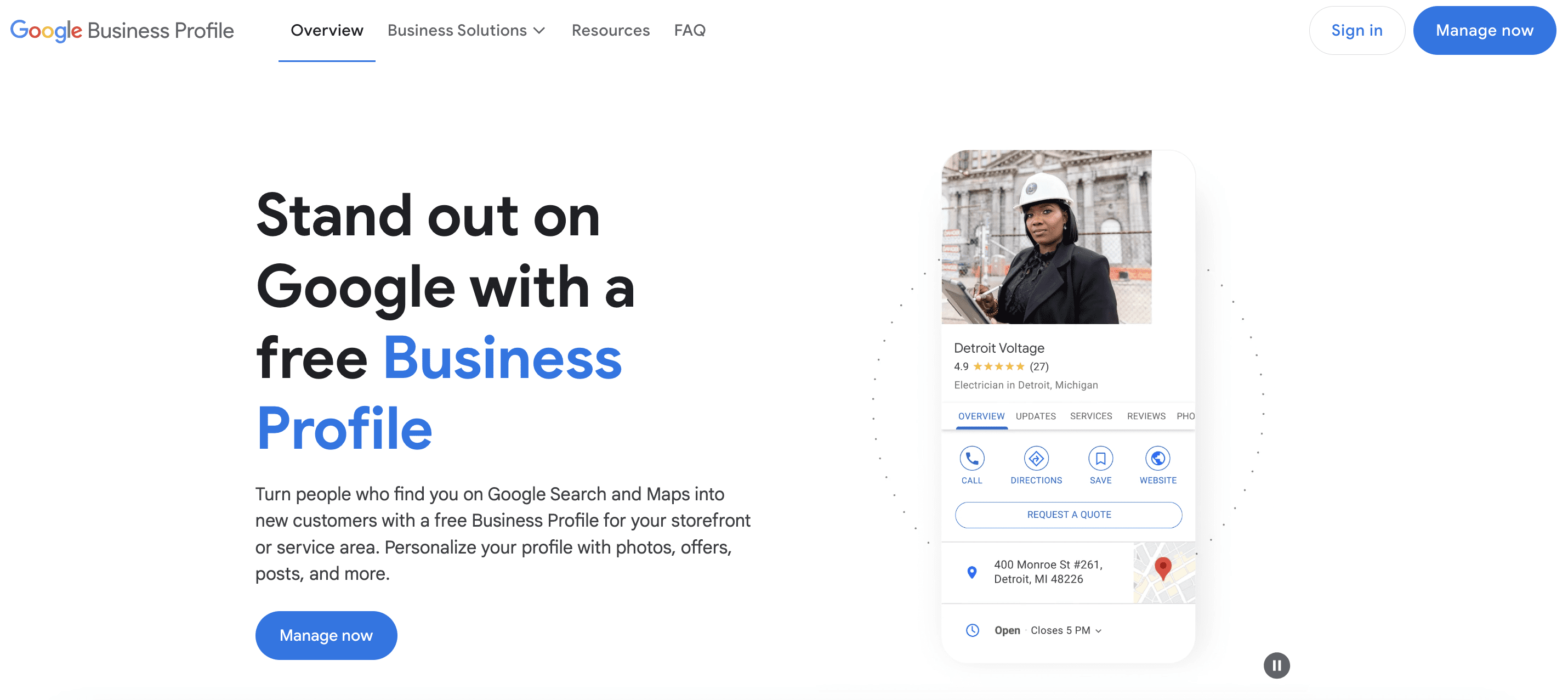Click the Request a Quote button
The width and height of the screenshot is (1568, 700).
[1068, 515]
